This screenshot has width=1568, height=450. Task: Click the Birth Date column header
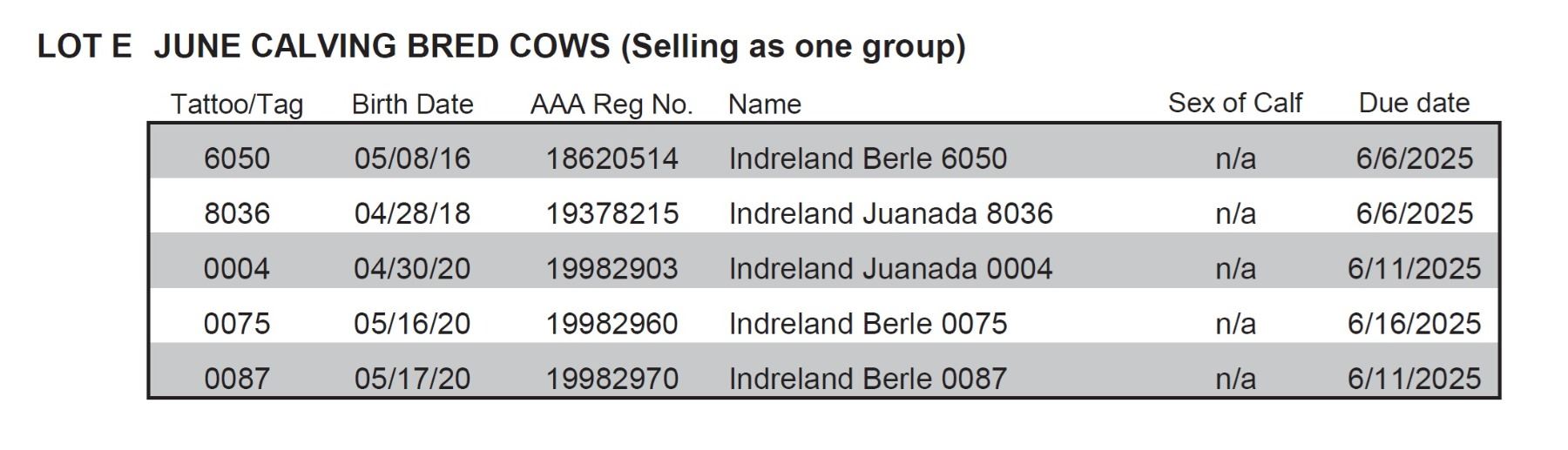pyautogui.click(x=412, y=104)
